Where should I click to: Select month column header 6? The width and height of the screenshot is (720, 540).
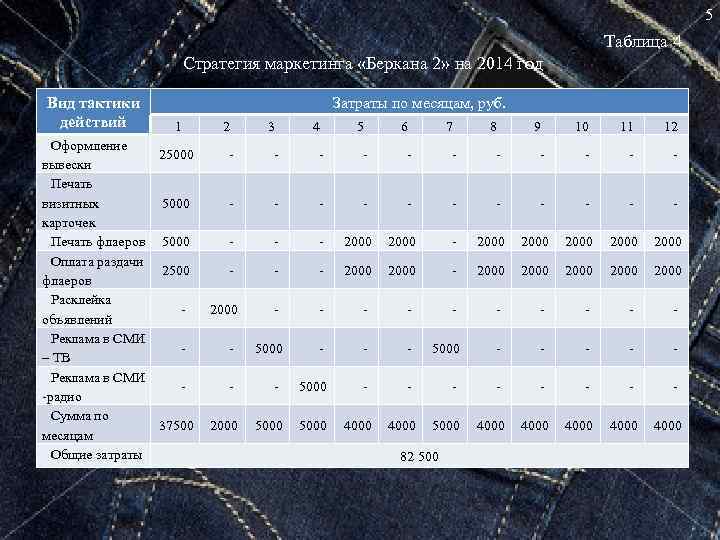point(404,126)
